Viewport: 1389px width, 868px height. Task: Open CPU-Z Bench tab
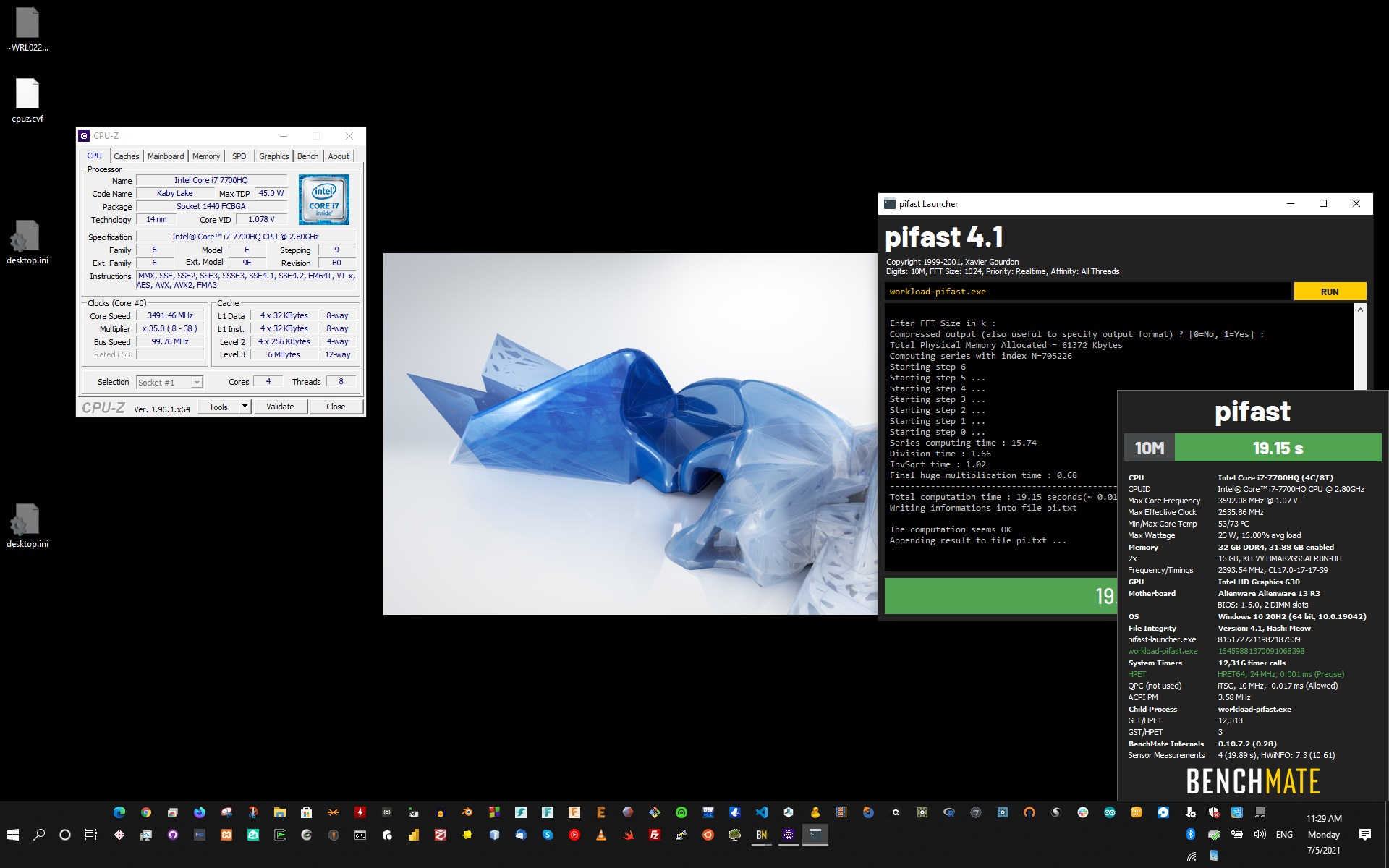coord(308,156)
